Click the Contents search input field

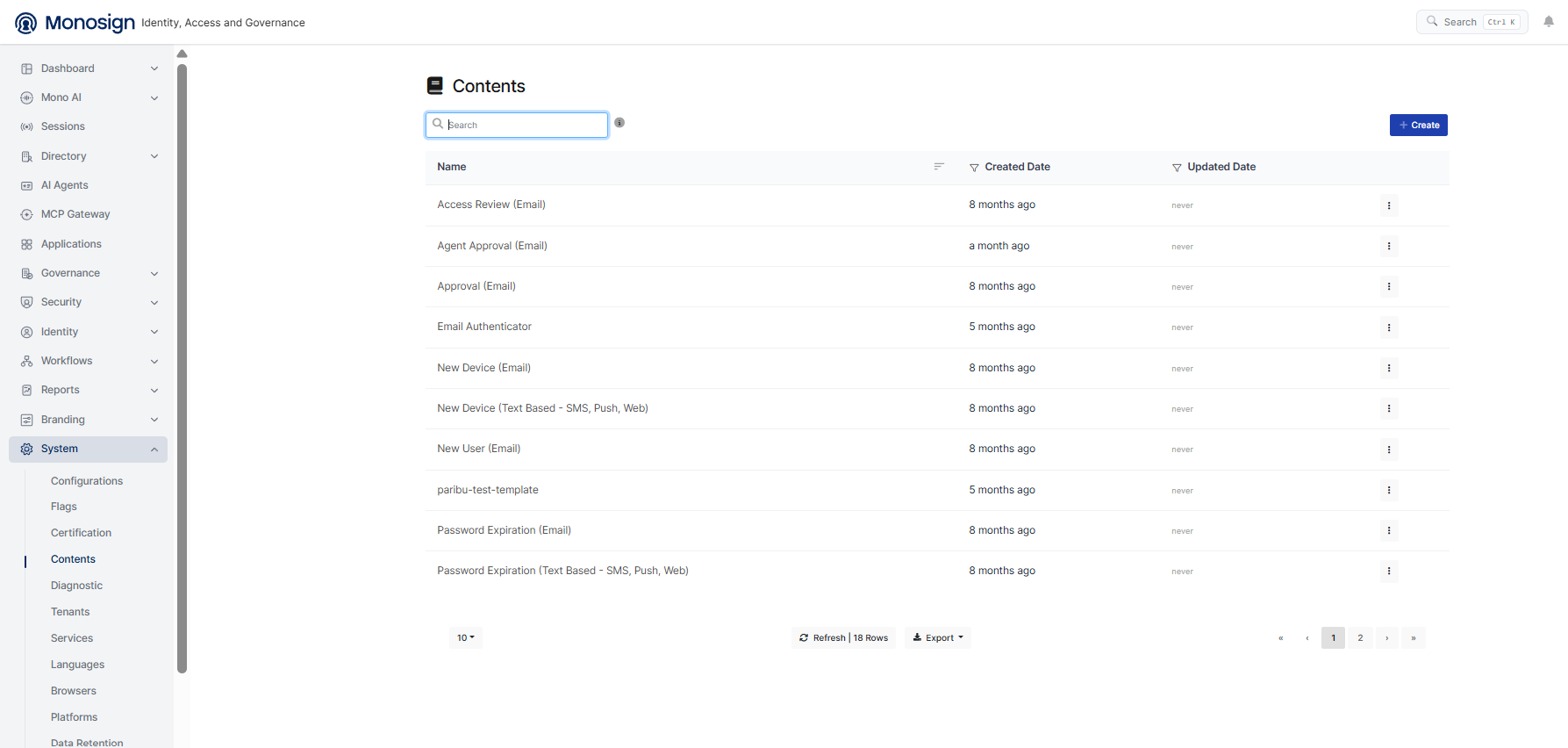click(517, 125)
